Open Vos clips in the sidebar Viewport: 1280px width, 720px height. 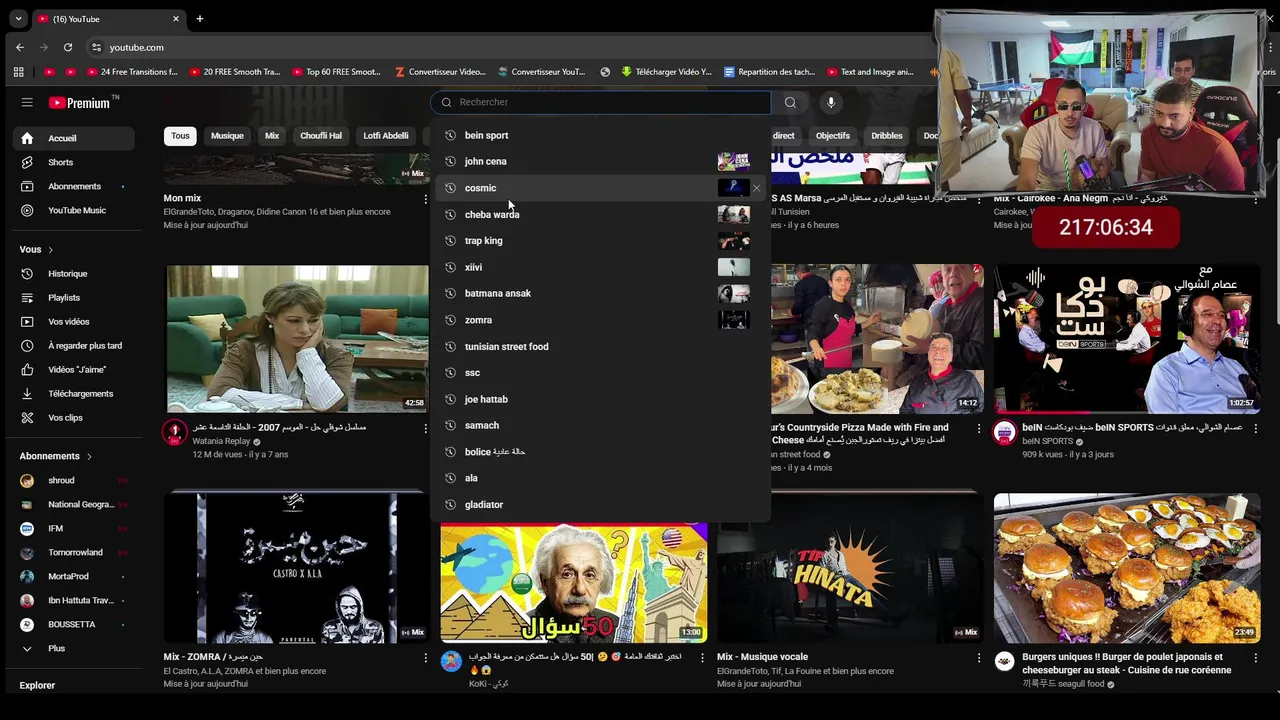click(x=75, y=417)
